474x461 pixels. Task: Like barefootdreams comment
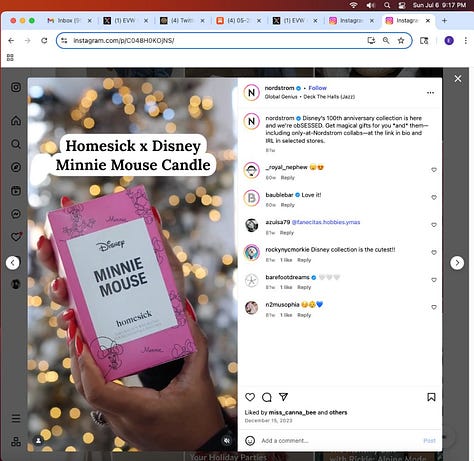pos(434,280)
